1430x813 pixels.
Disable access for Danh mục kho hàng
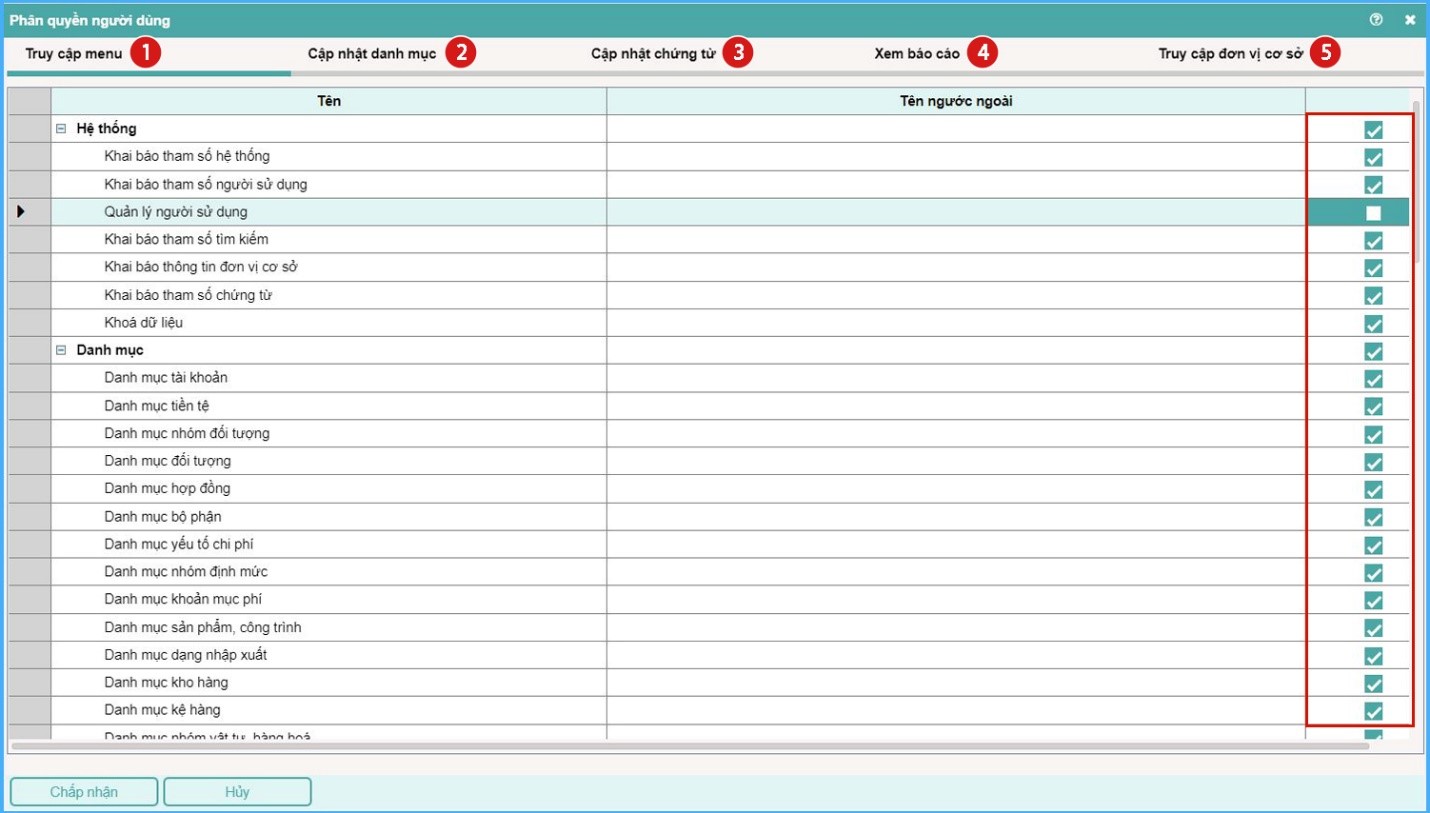(1373, 684)
